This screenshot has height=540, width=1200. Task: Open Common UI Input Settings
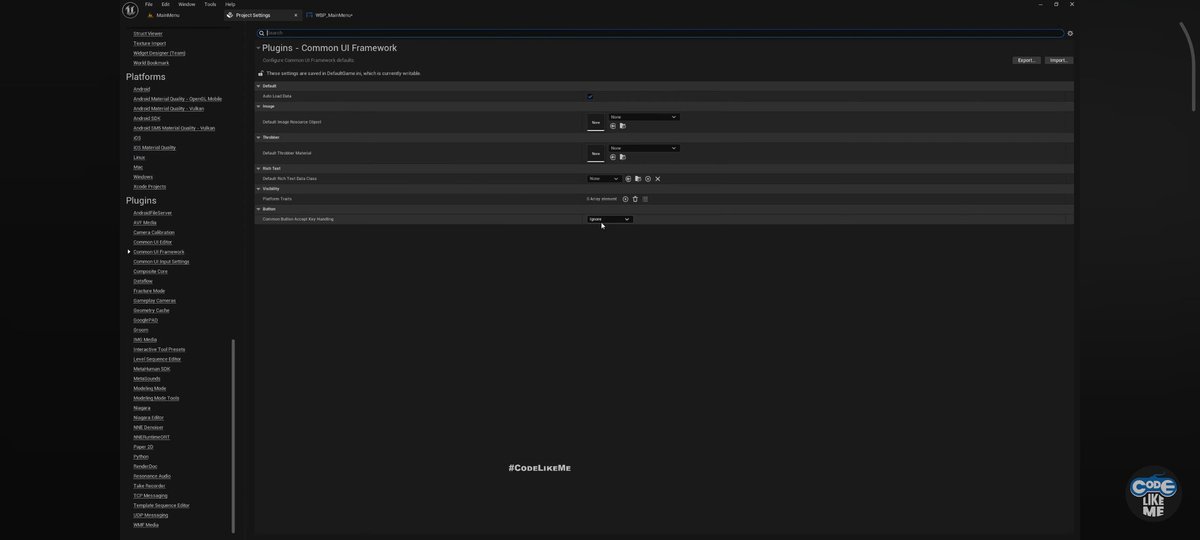pos(161,262)
